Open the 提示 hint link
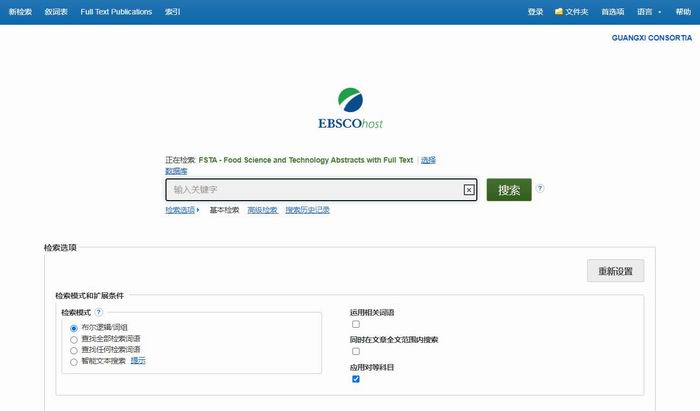700x411 pixels. (x=138, y=361)
